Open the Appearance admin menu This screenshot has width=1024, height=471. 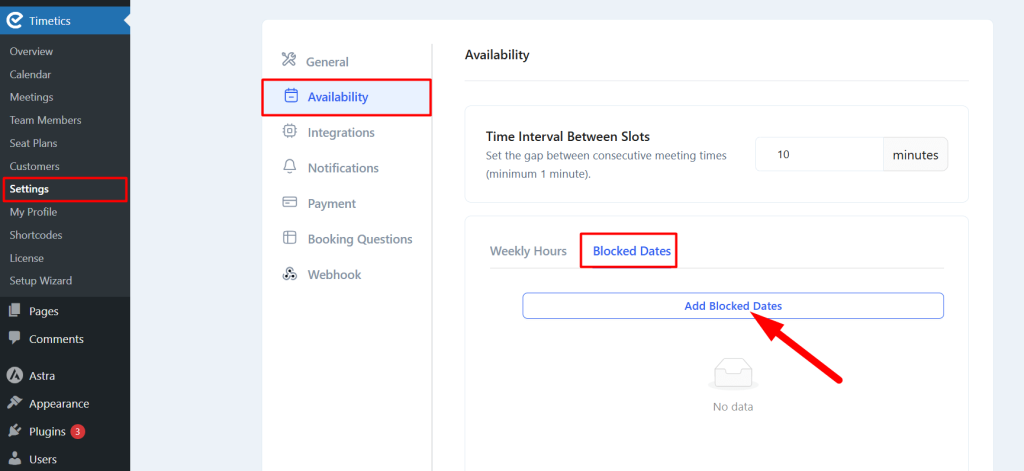coord(59,404)
